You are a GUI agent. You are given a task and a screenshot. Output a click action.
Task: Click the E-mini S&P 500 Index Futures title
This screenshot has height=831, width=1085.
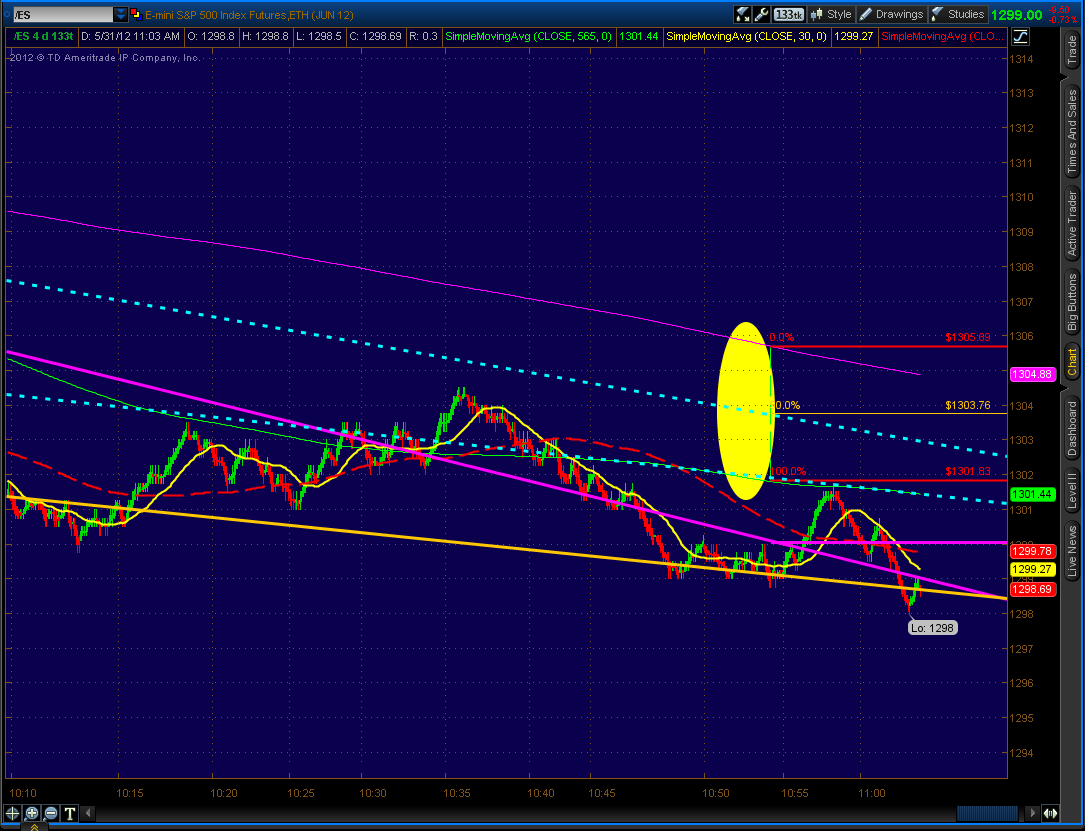[x=249, y=14]
